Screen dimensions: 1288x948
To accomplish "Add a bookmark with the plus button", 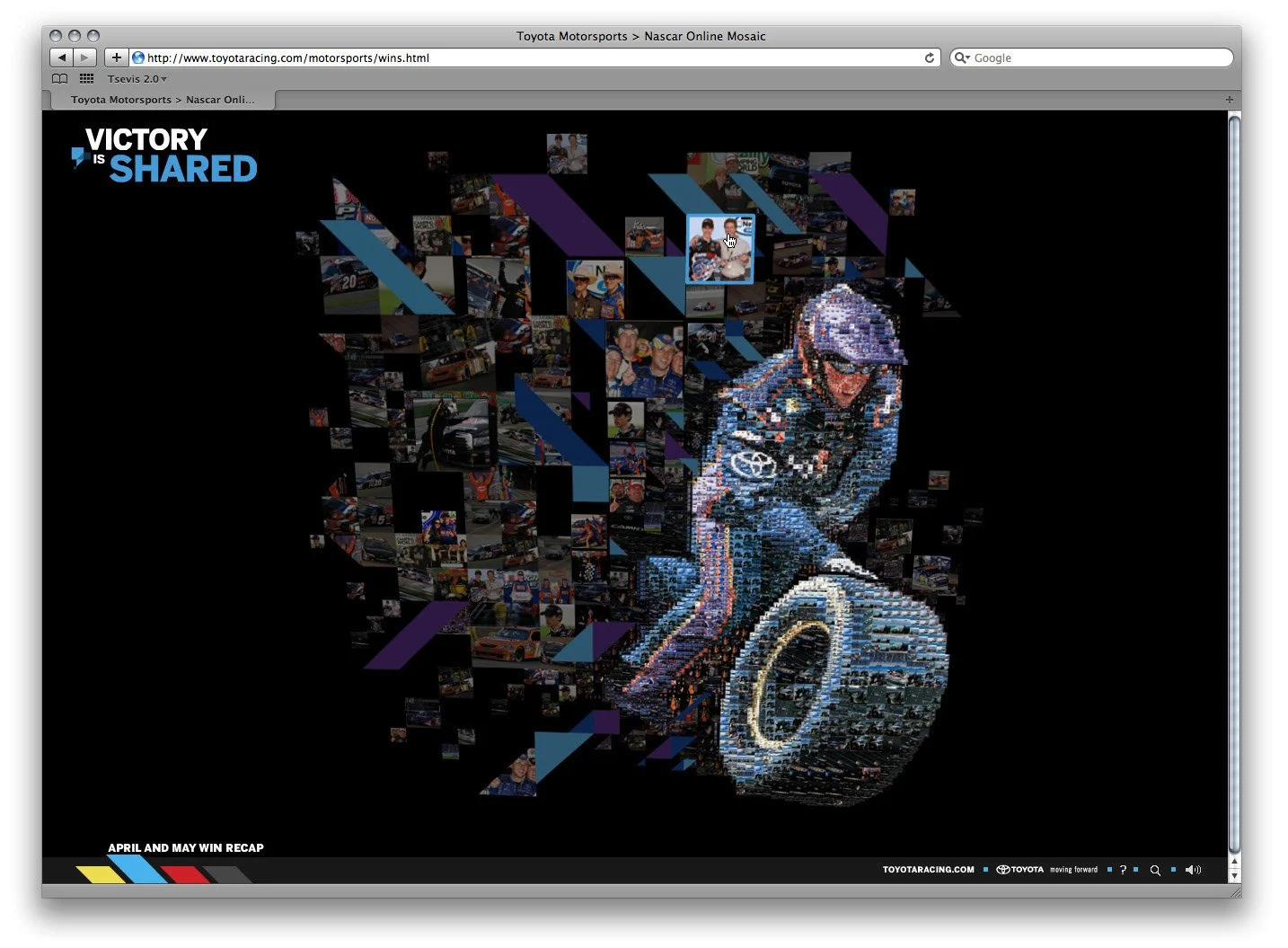I will [116, 58].
